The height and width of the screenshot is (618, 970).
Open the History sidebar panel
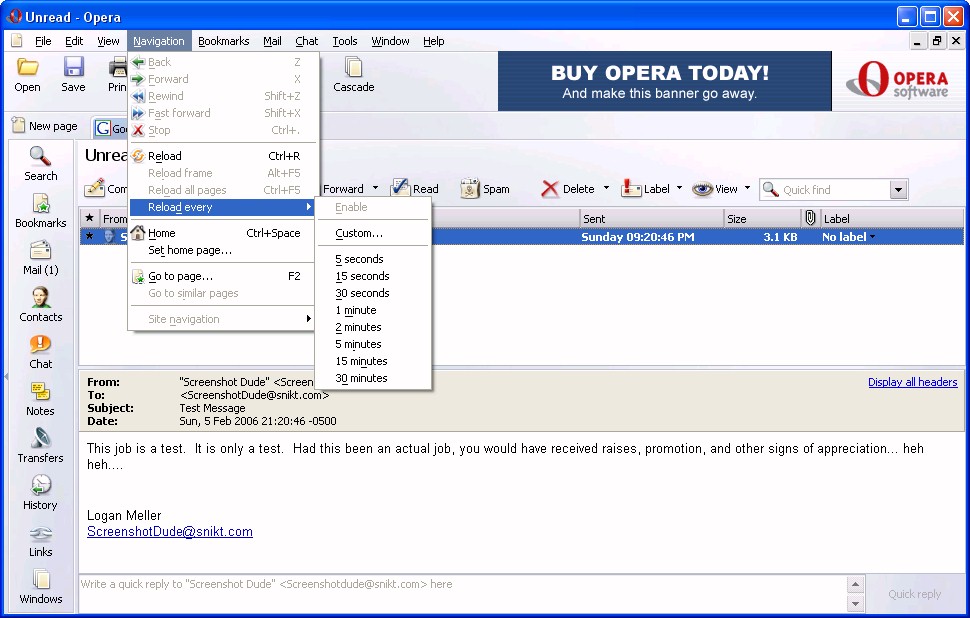(x=40, y=492)
